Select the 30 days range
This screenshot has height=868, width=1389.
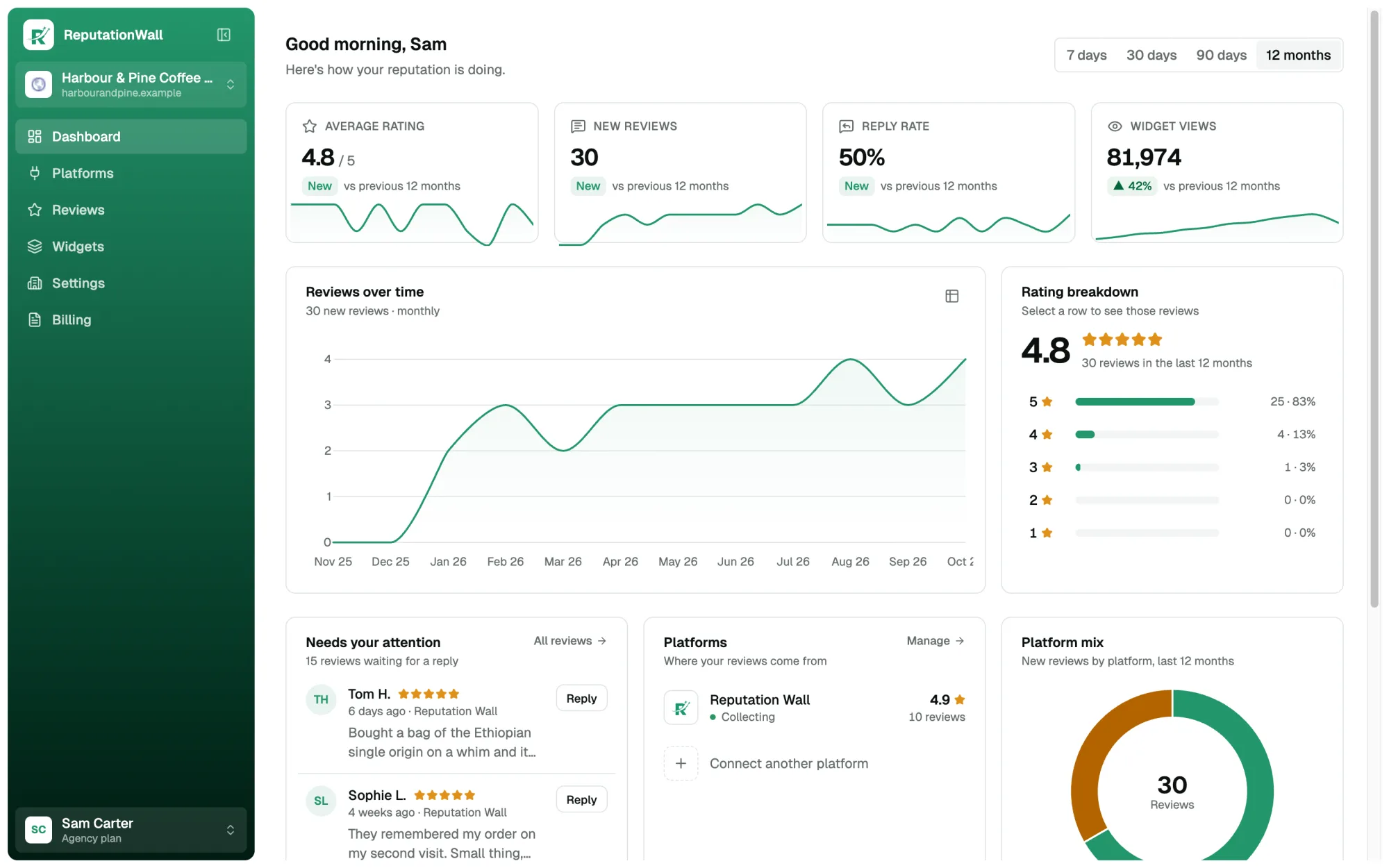(1151, 56)
